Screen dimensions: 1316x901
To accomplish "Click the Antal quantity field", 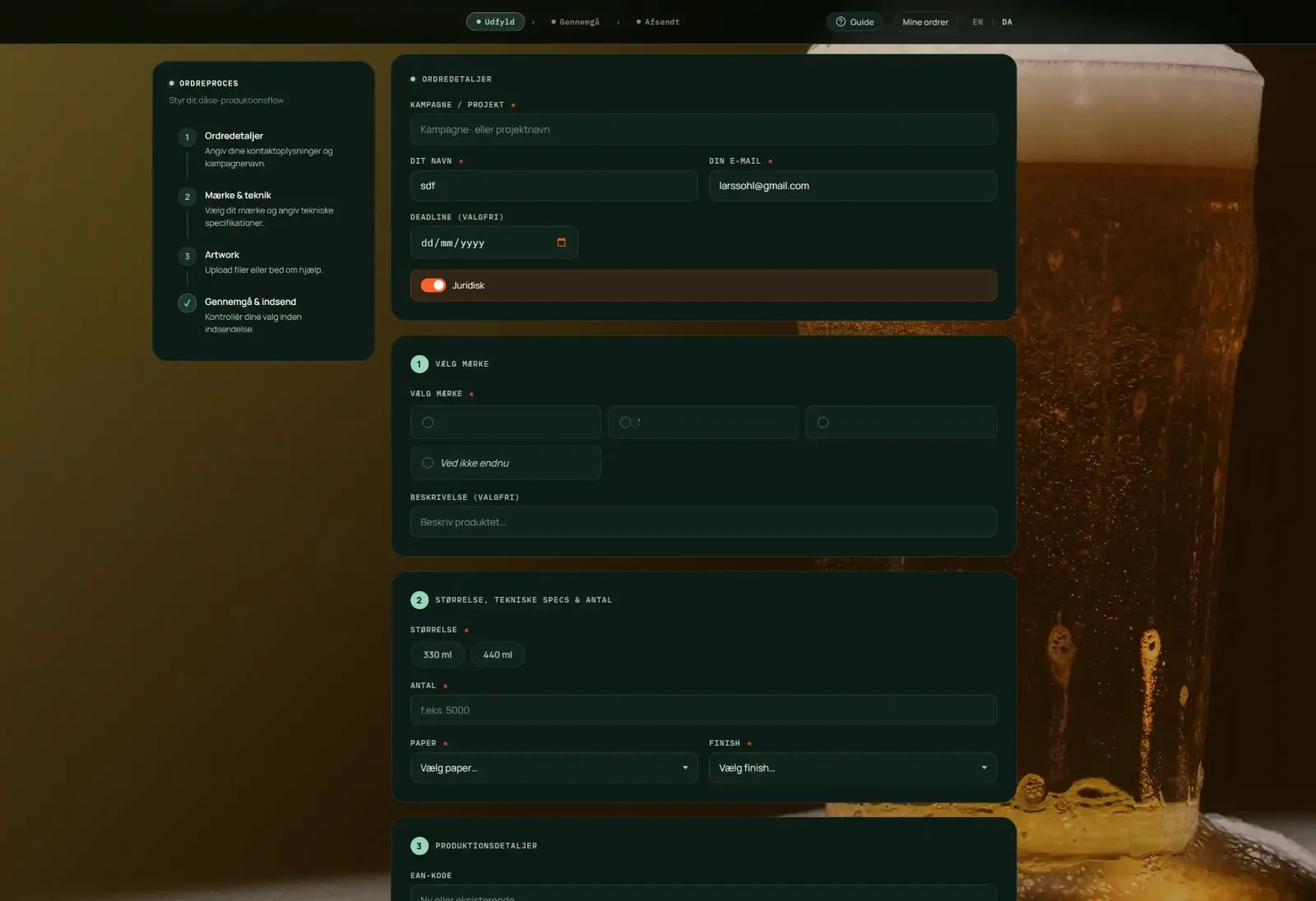I will [x=703, y=710].
